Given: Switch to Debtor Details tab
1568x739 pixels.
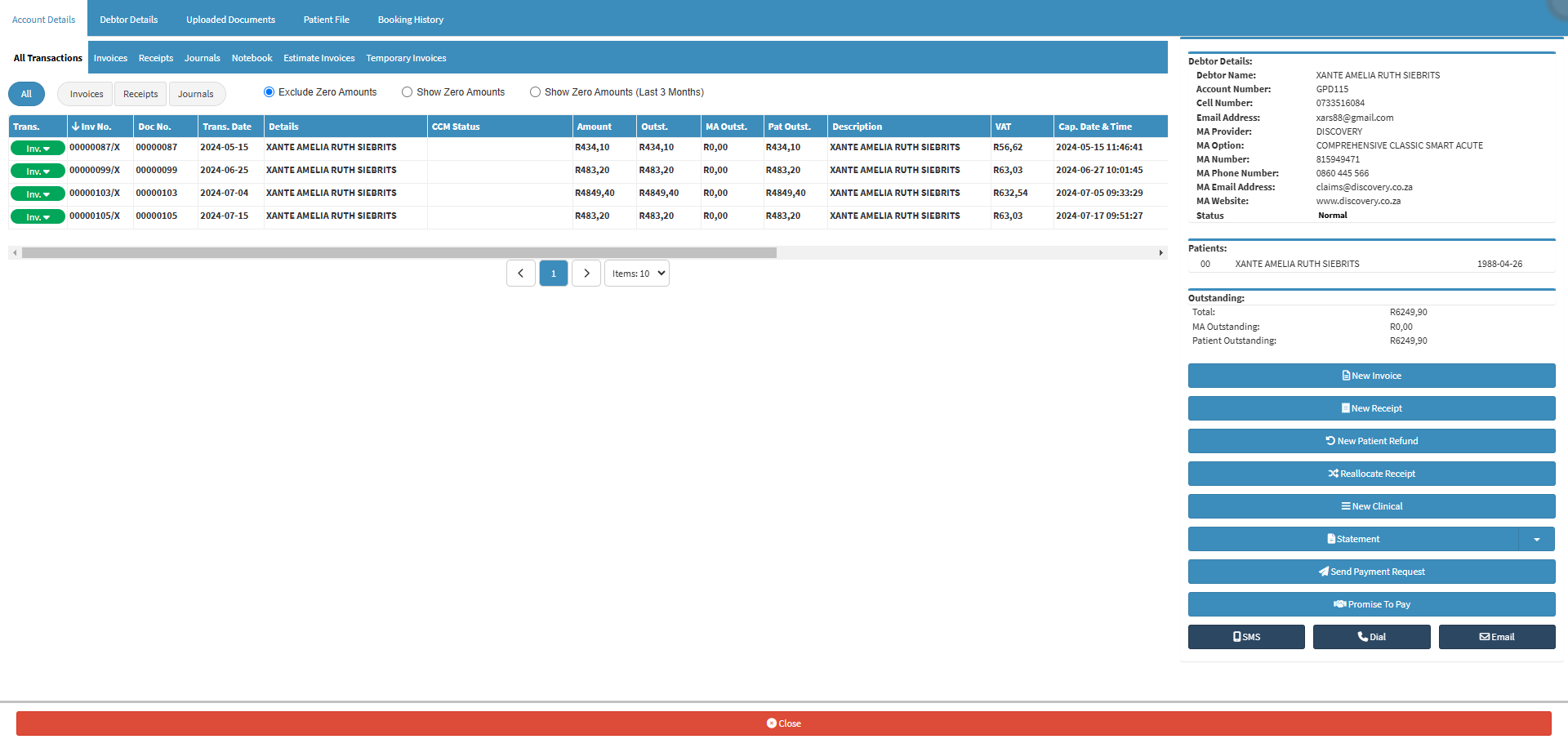Looking at the screenshot, I should (128, 20).
